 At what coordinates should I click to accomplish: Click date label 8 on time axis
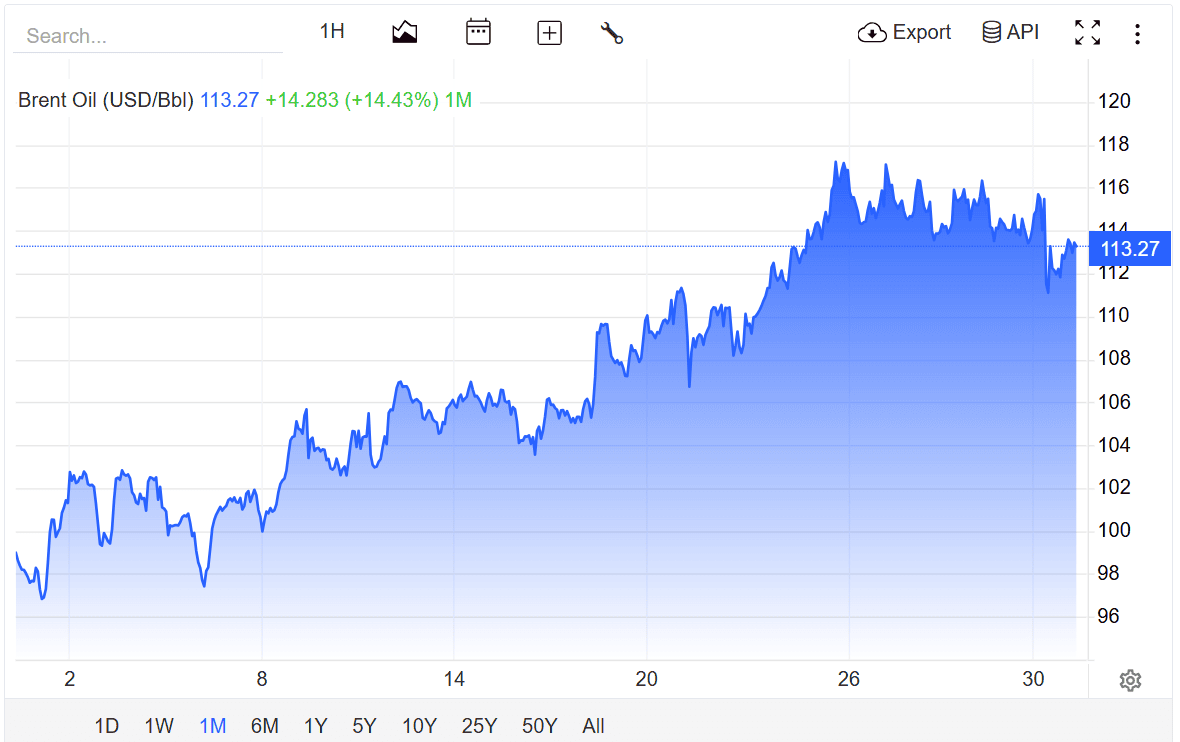click(262, 679)
